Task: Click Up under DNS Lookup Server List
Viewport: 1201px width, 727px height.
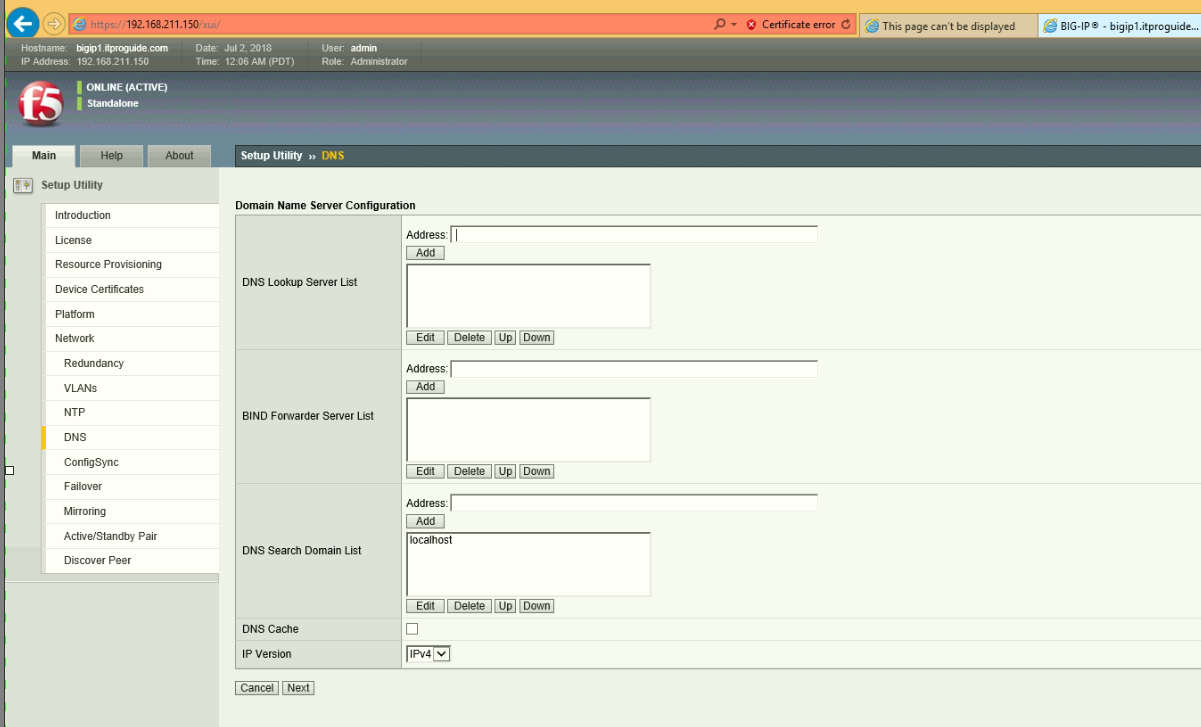Action: [505, 338]
